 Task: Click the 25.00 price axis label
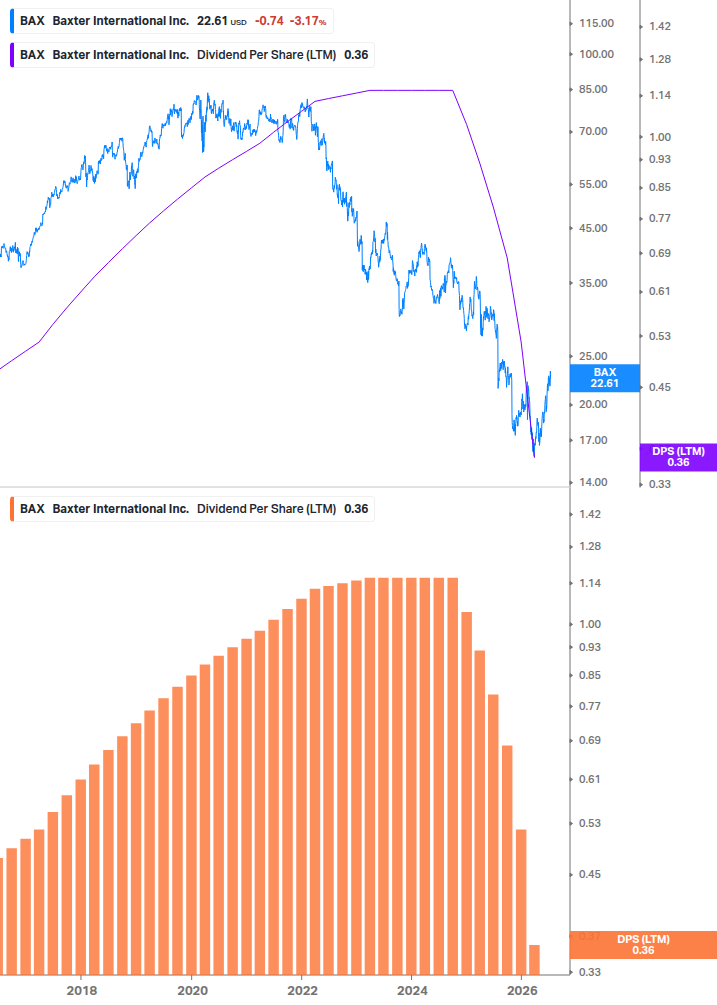click(593, 356)
